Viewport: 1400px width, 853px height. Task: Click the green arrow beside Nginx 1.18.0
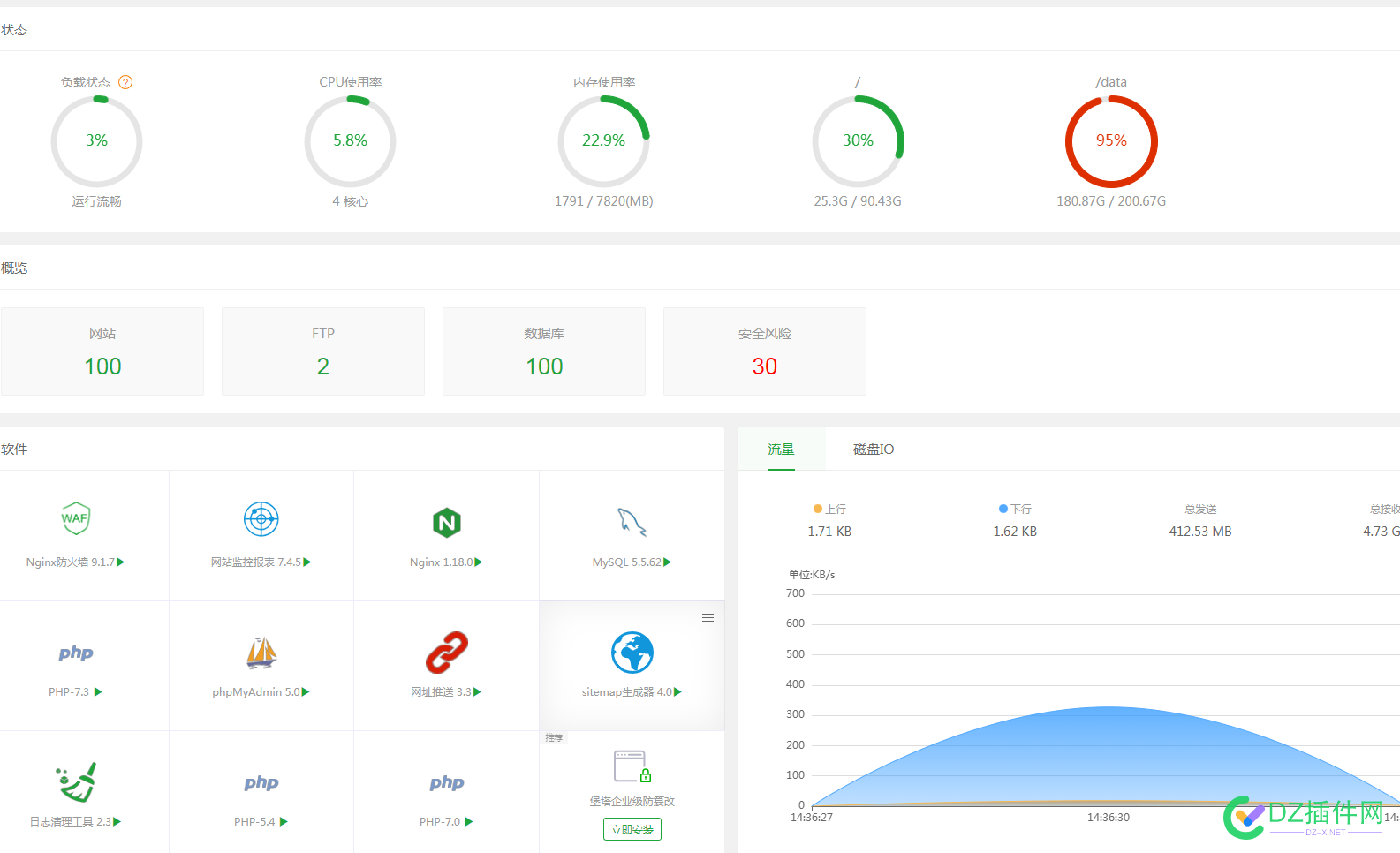[479, 562]
